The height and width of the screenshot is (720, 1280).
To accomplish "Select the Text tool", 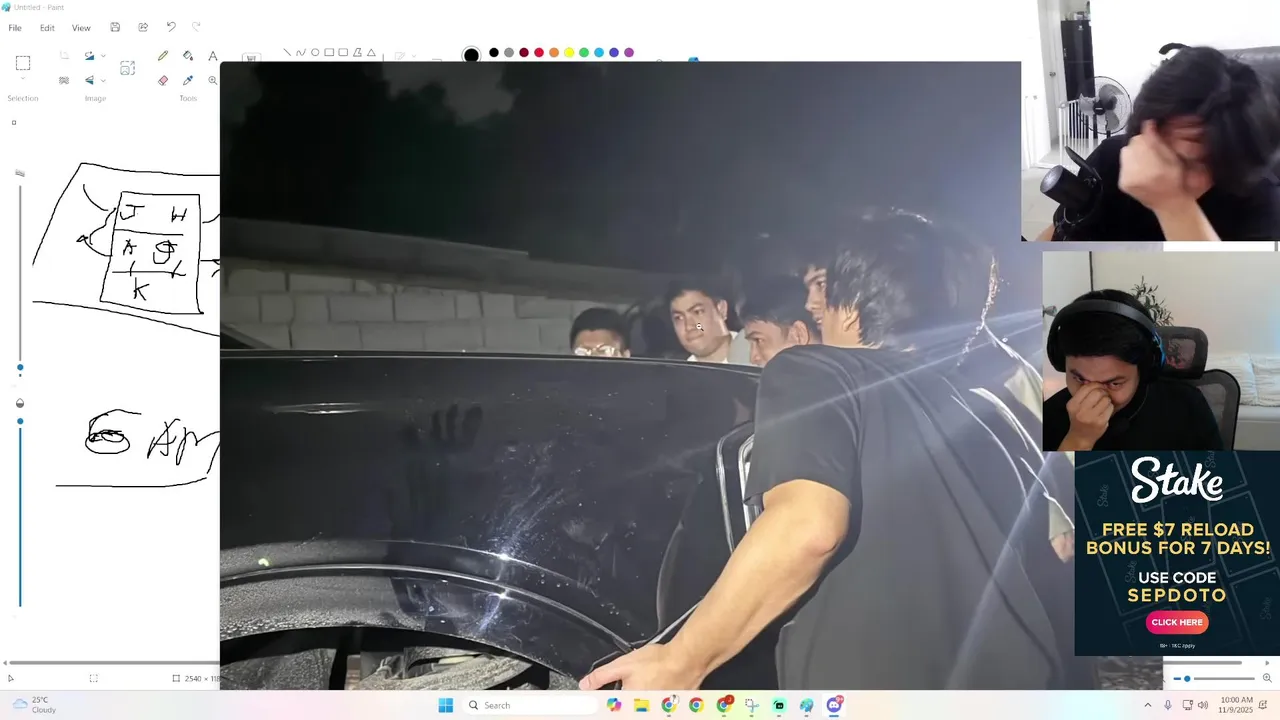I will [x=212, y=56].
